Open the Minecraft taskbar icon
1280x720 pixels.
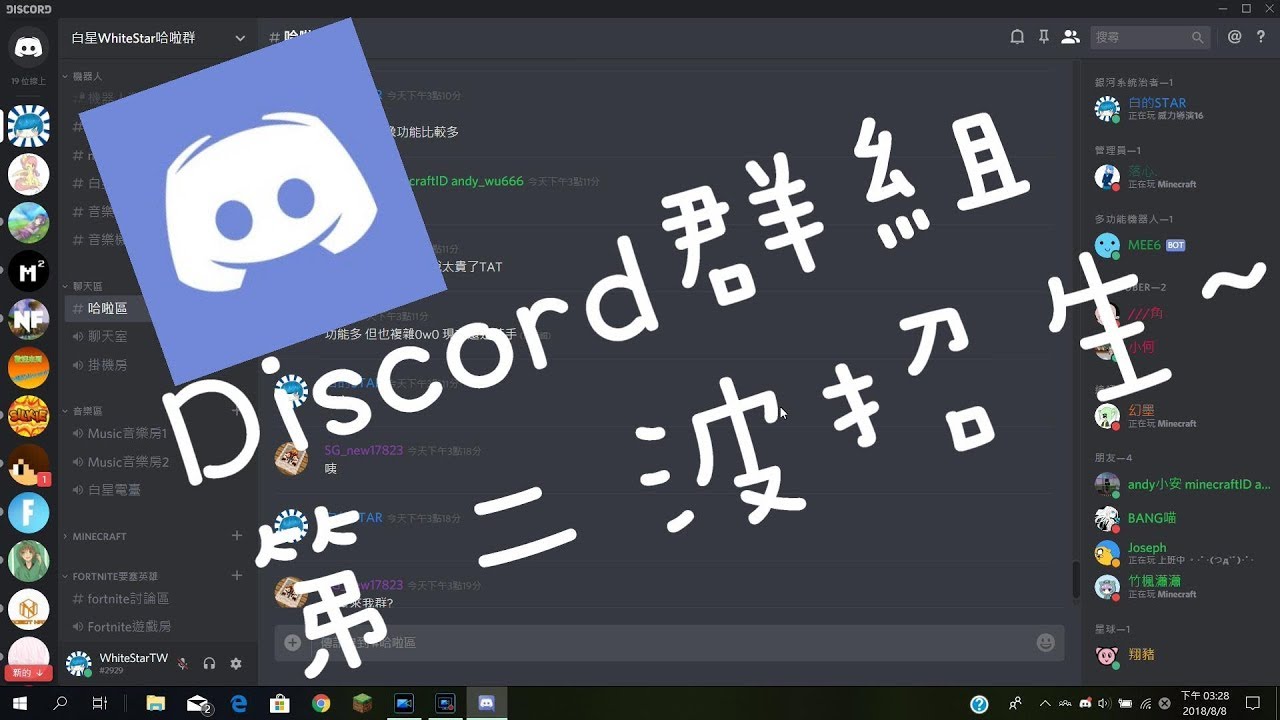pyautogui.click(x=362, y=704)
